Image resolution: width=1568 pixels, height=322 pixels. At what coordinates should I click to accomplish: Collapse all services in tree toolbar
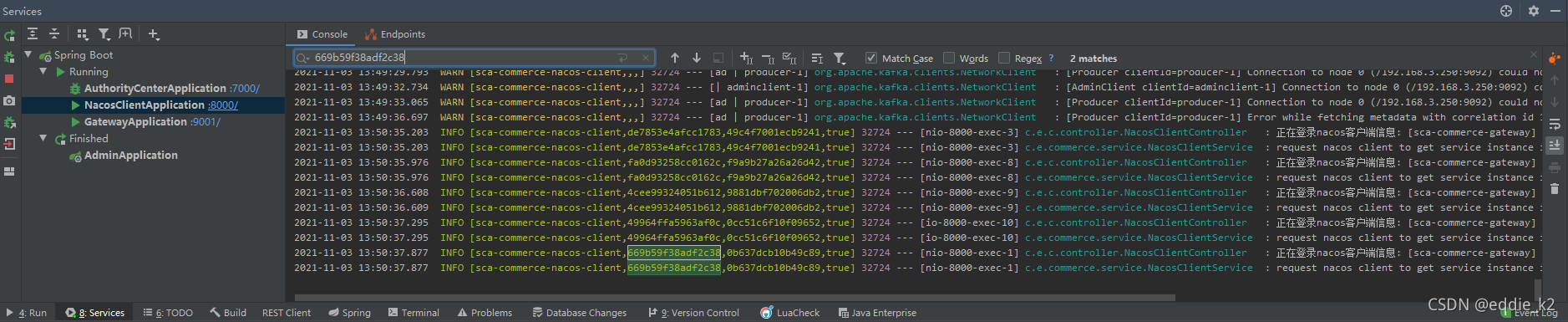pyautogui.click(x=54, y=34)
